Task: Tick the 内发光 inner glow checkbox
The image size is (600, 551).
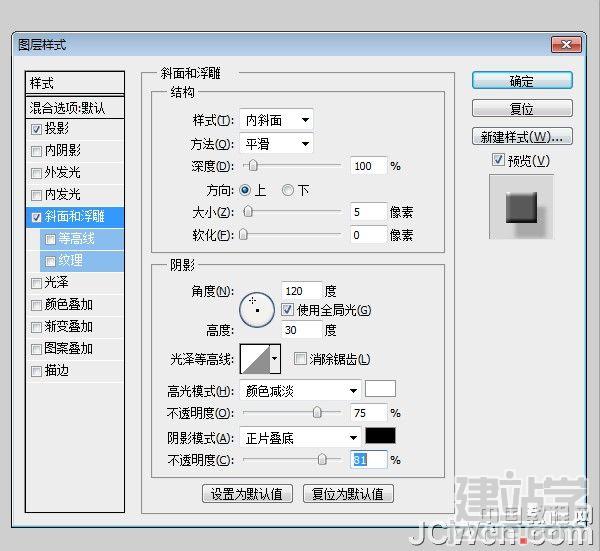Action: [x=36, y=195]
